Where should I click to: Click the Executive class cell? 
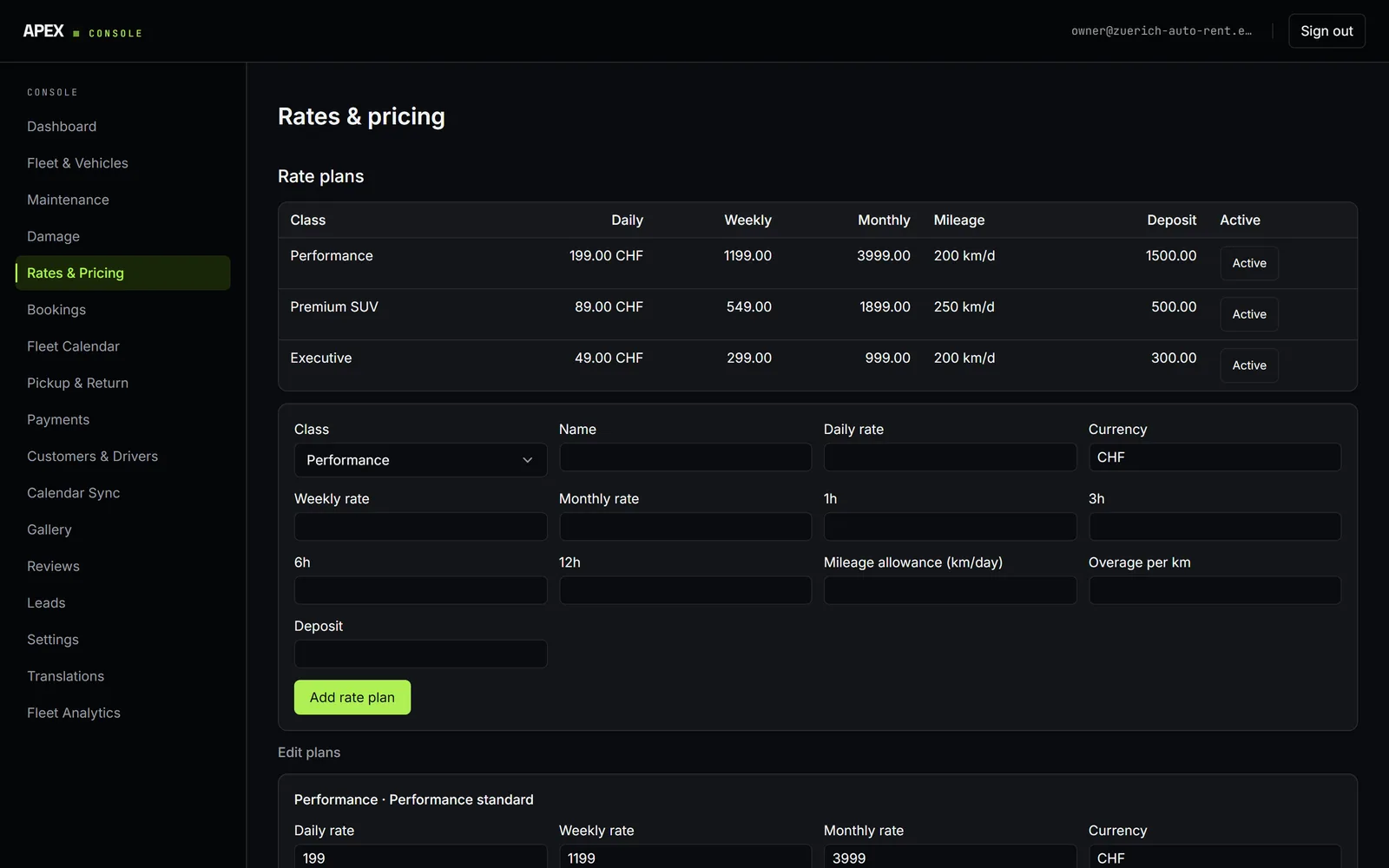tap(321, 358)
